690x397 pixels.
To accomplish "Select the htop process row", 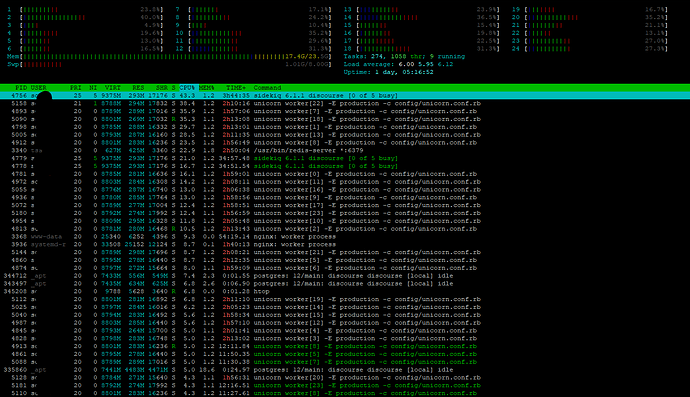I will tap(345, 291).
